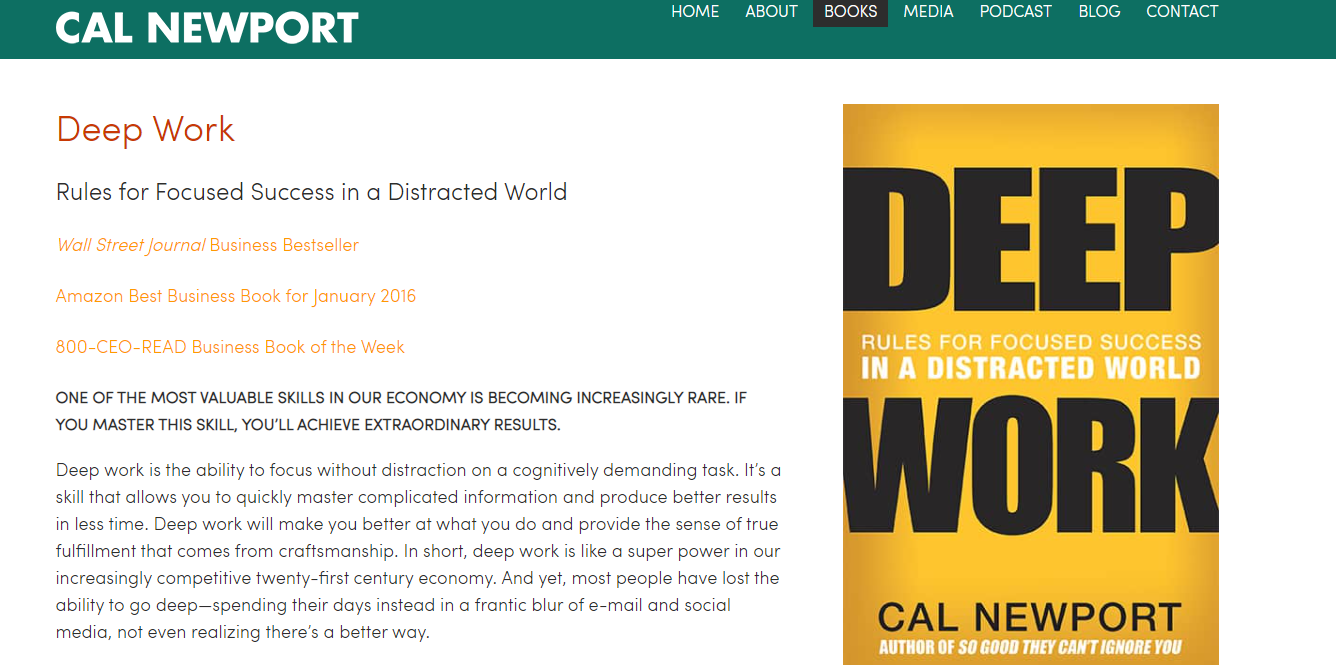Select the subtitle Rules for Focused Success
The image size is (1336, 665).
click(311, 191)
